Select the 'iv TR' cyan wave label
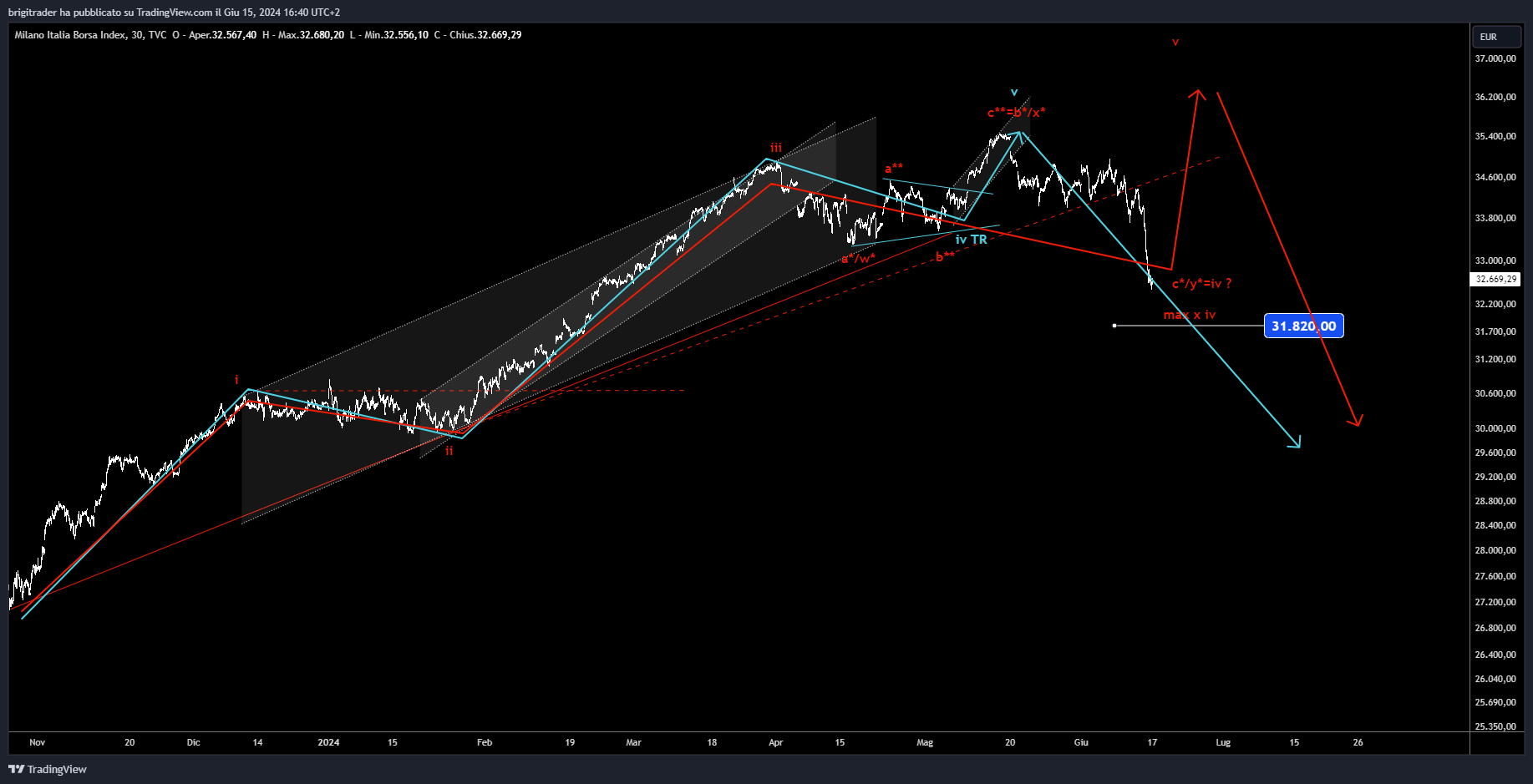This screenshot has height=784, width=1533. pos(971,240)
